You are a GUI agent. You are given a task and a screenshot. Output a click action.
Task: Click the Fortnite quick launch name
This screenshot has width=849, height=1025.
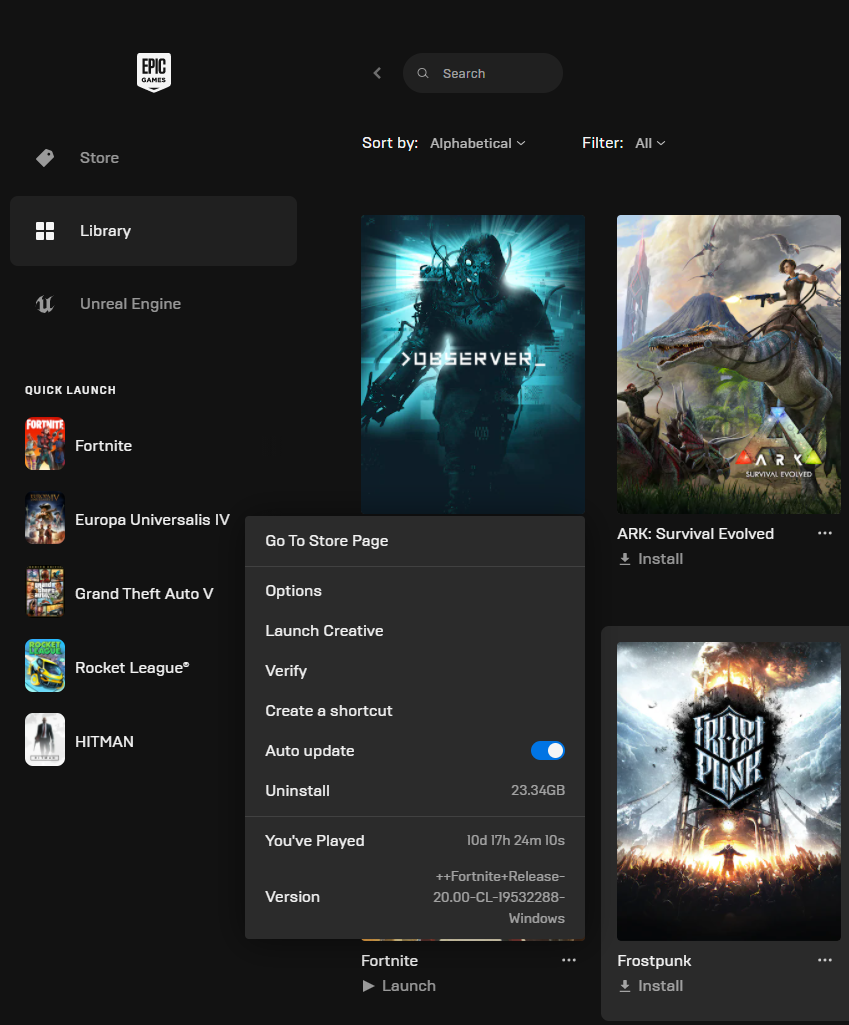click(103, 446)
